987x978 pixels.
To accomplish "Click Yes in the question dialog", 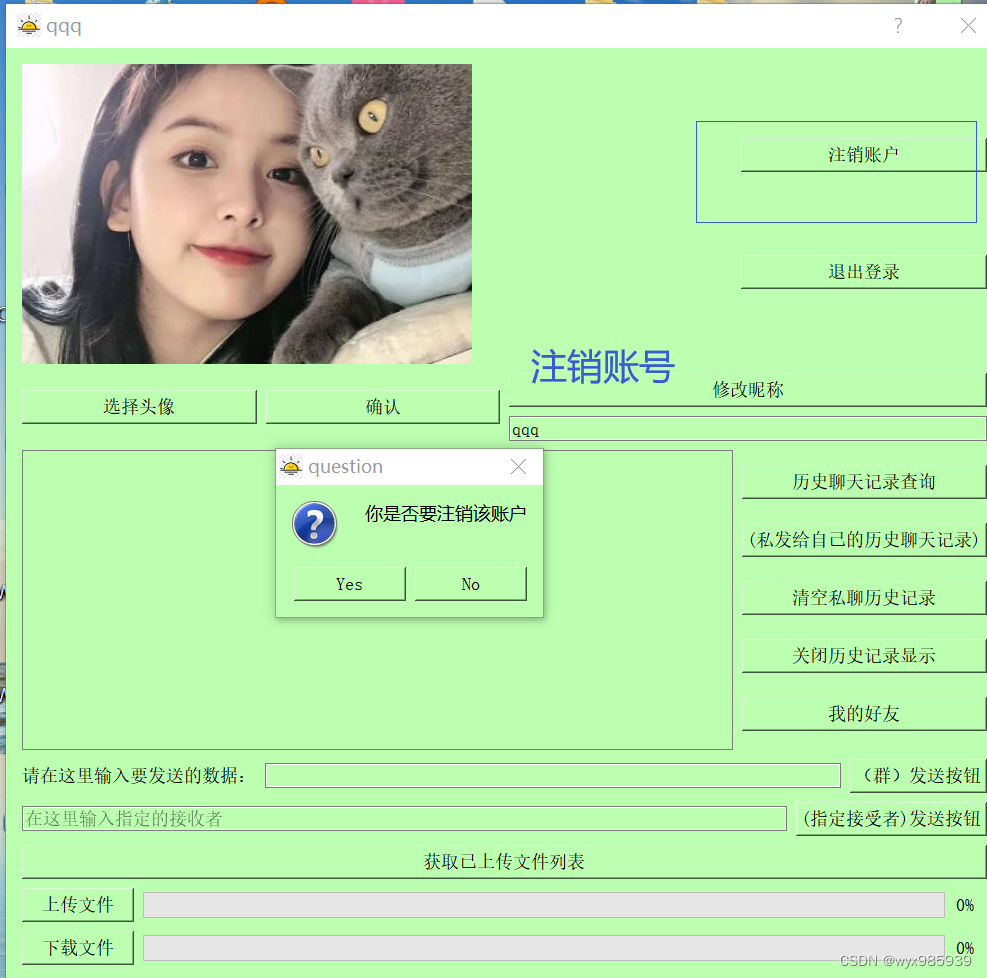I will [x=349, y=584].
